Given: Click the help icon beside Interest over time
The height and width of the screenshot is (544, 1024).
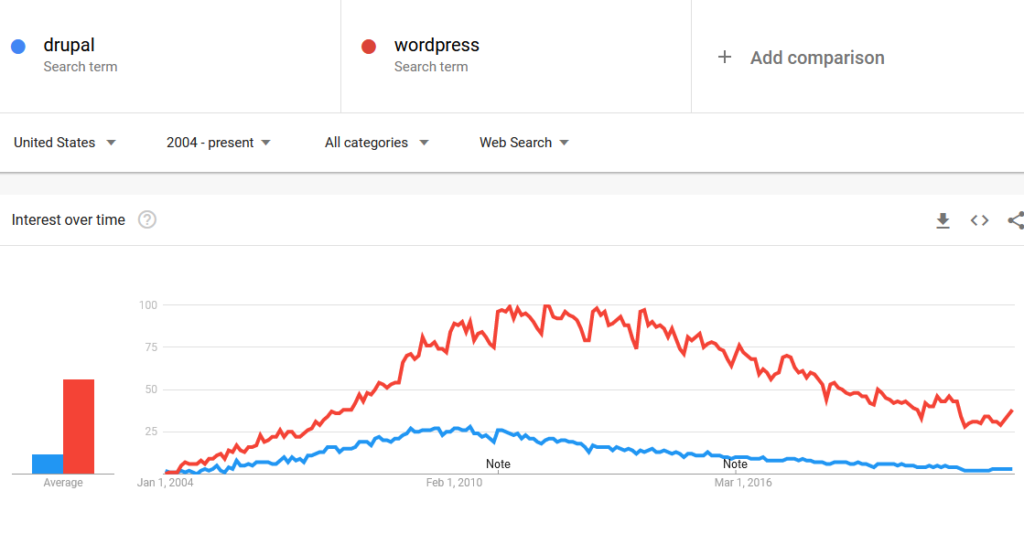Looking at the screenshot, I should click(147, 220).
